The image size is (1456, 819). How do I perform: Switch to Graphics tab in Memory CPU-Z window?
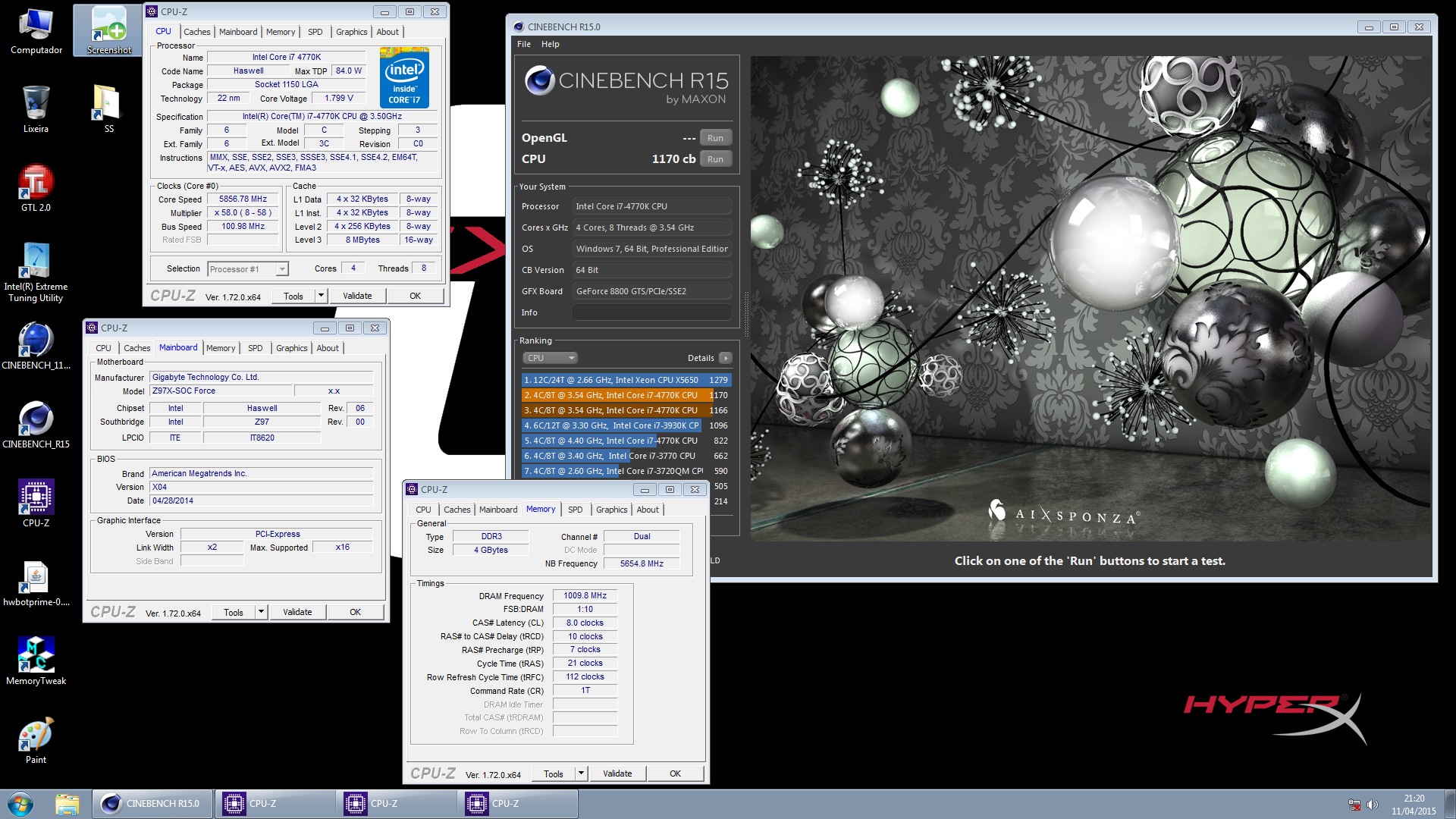pos(612,510)
